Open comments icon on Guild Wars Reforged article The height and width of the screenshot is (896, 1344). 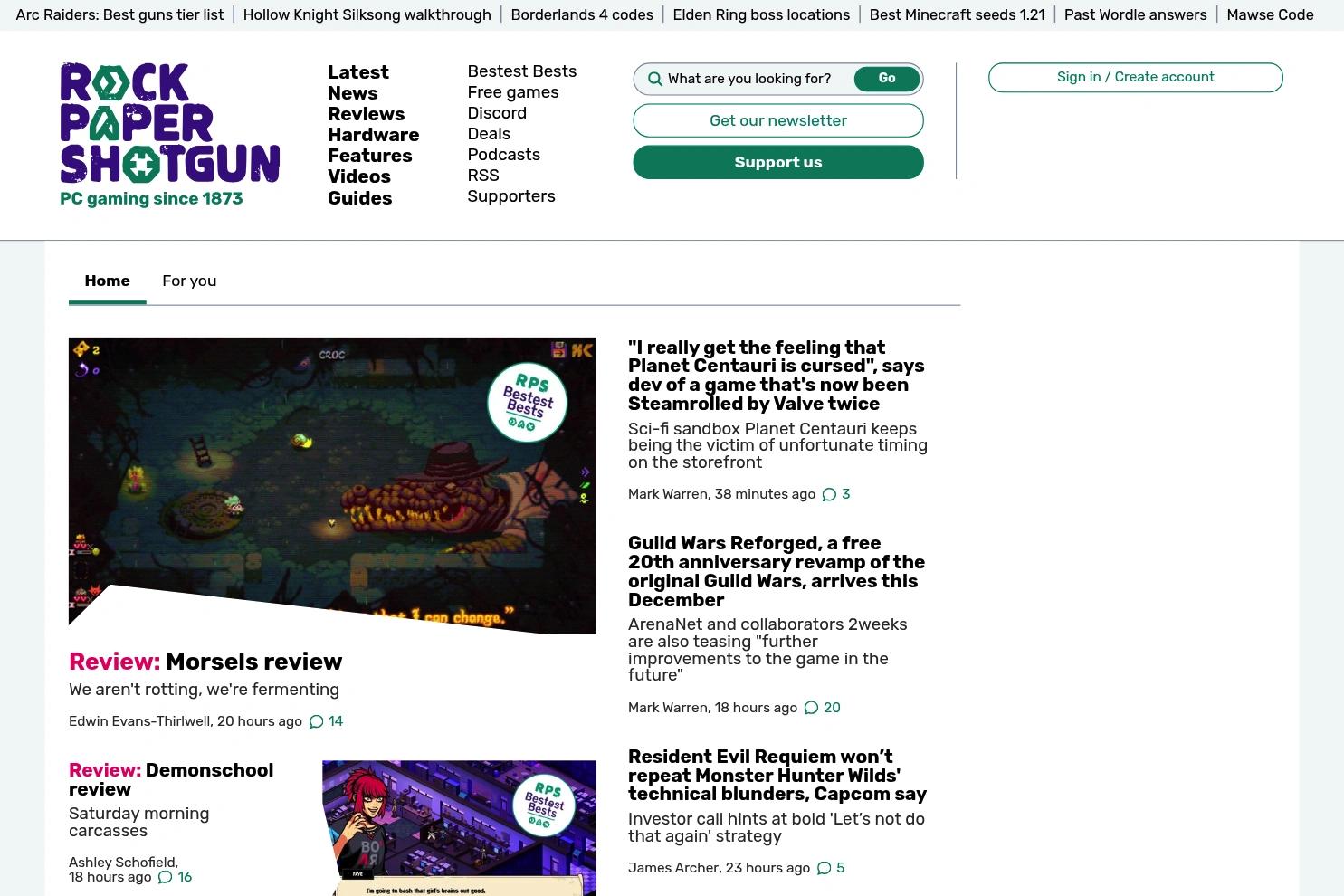[811, 709]
